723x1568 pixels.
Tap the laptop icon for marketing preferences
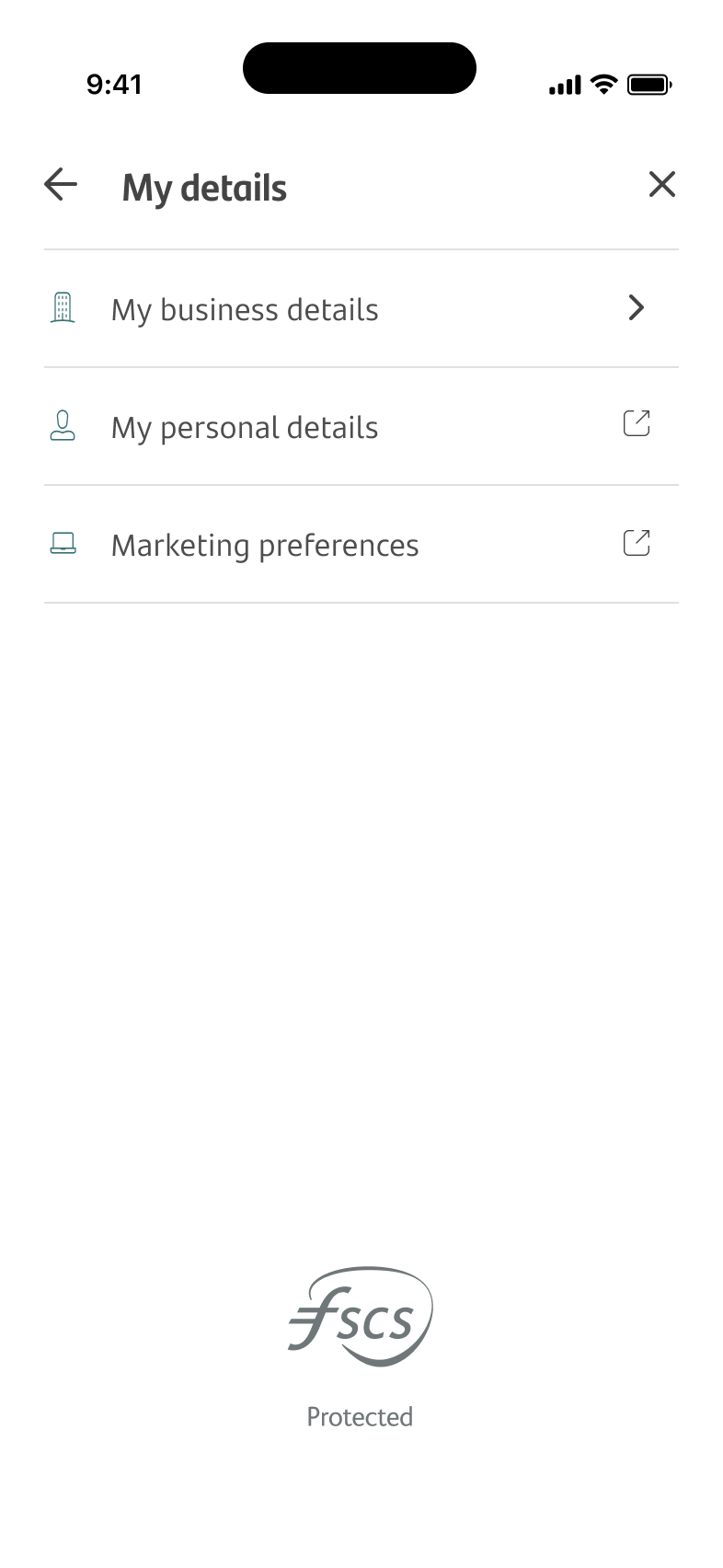point(63,544)
